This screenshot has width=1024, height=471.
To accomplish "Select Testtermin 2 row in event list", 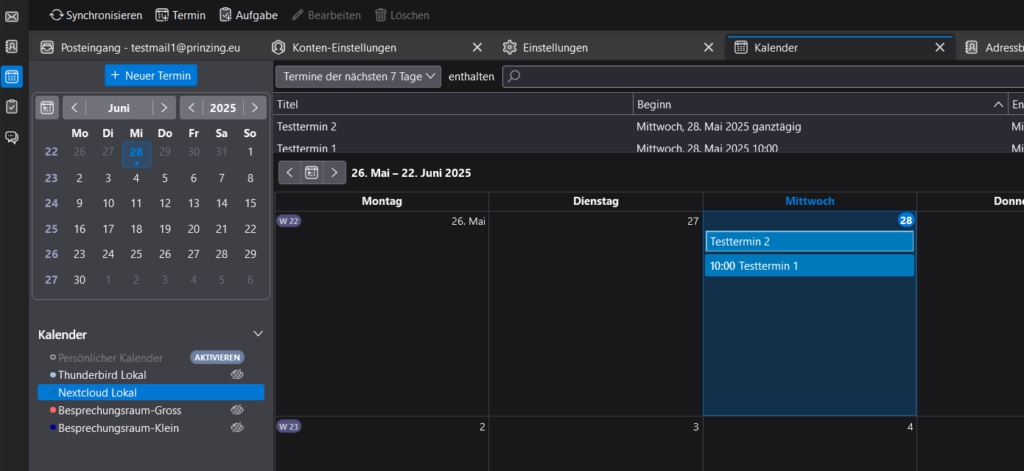I will (x=649, y=127).
